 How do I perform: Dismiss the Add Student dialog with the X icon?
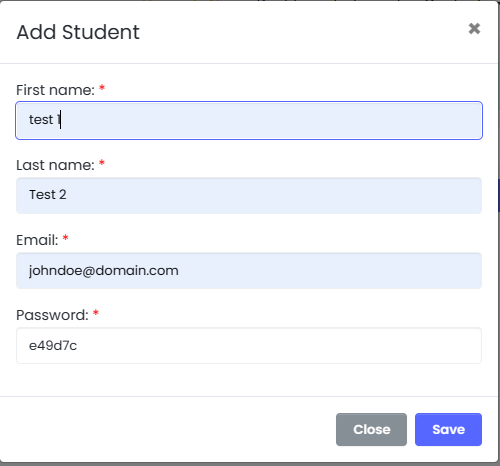(x=474, y=29)
